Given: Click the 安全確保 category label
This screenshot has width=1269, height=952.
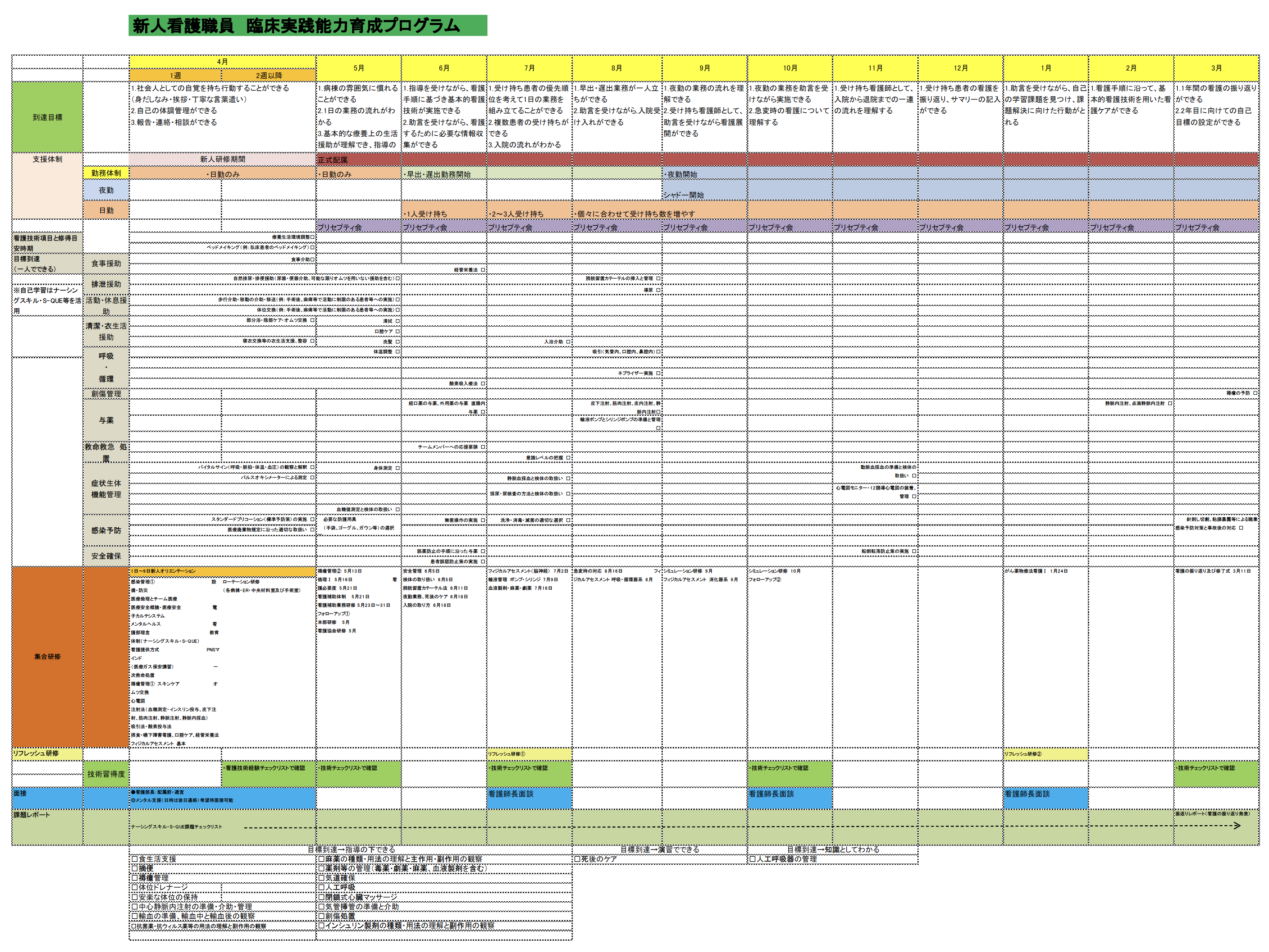Looking at the screenshot, I should pos(106,556).
